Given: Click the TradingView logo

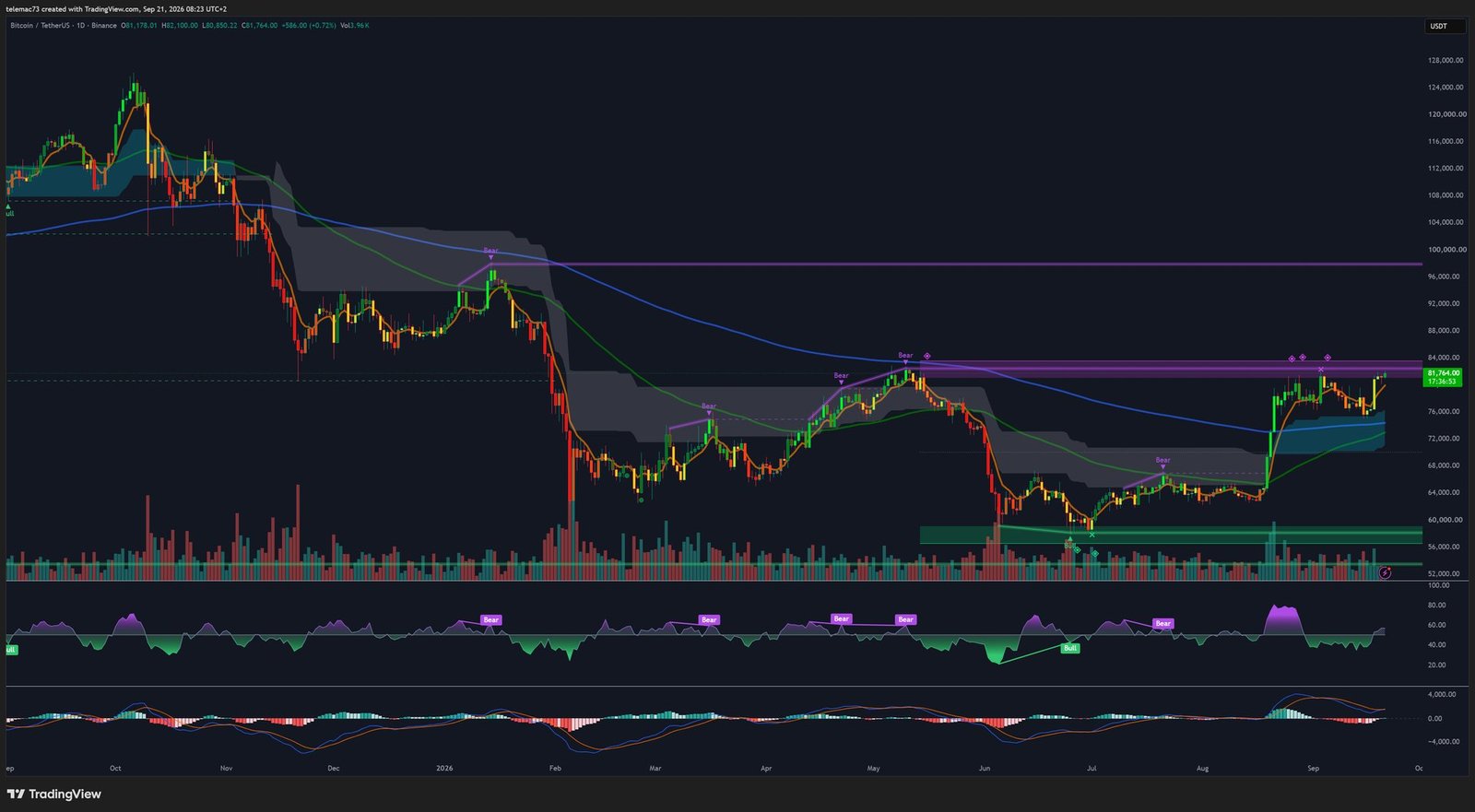Looking at the screenshot, I should 53,794.
